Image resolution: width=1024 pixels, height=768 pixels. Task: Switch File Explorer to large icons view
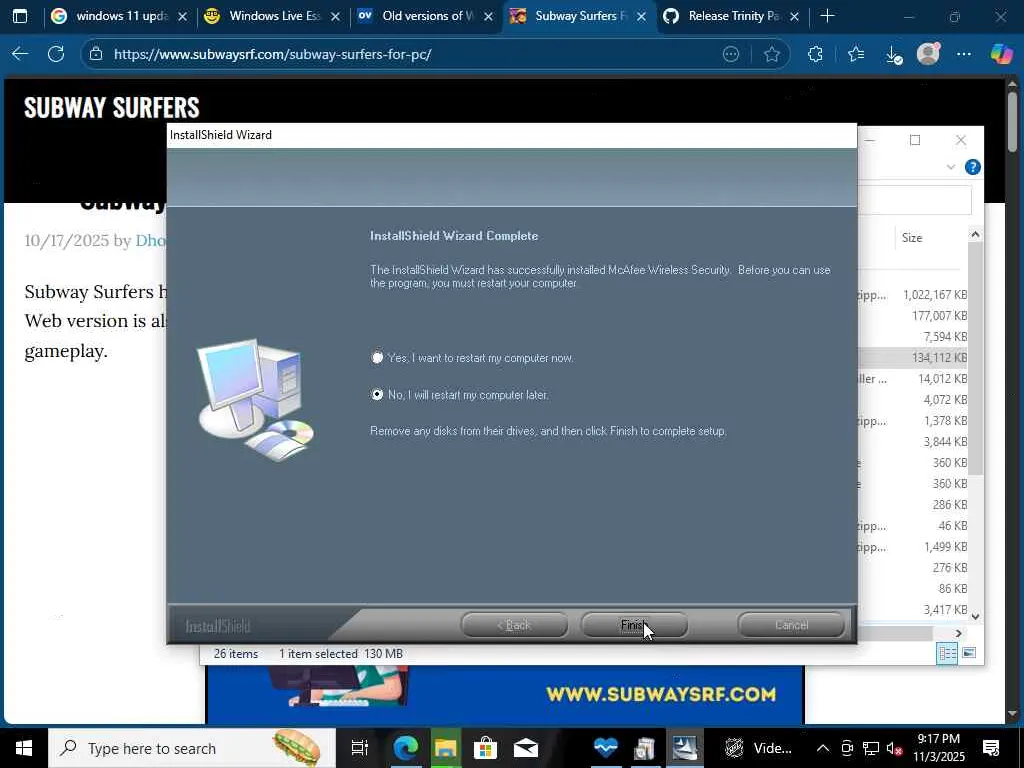pos(969,653)
